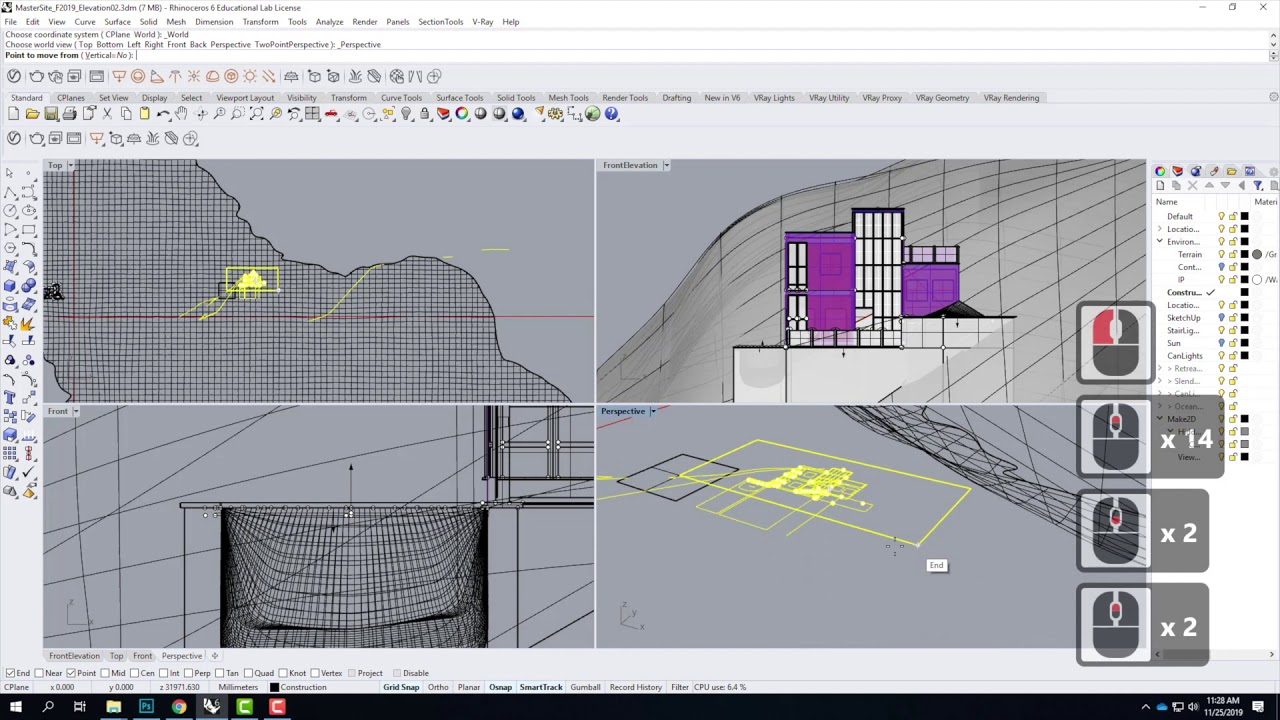Click Record History in the status bar

(635, 687)
